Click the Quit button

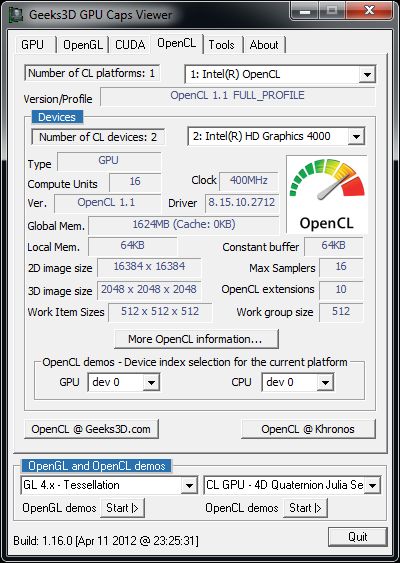tap(358, 537)
